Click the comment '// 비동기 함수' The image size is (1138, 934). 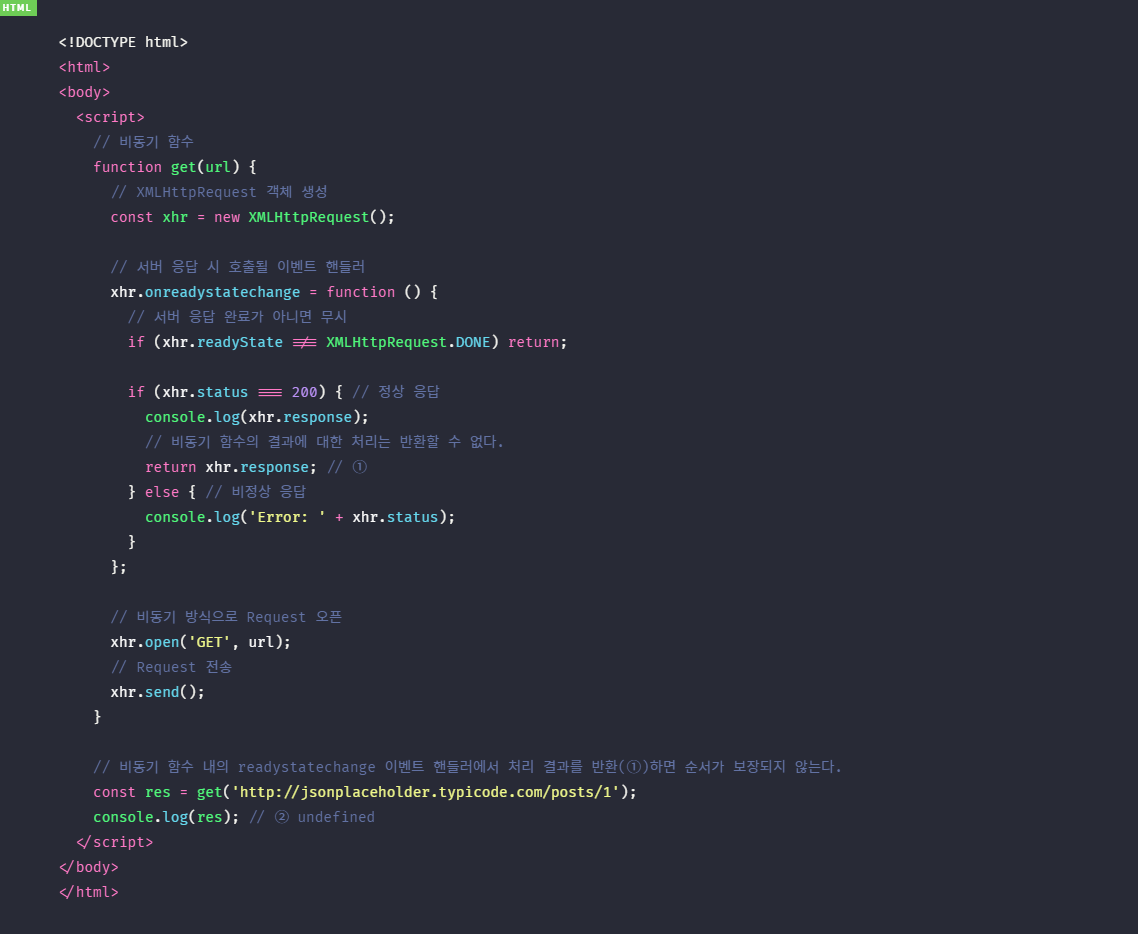144,142
